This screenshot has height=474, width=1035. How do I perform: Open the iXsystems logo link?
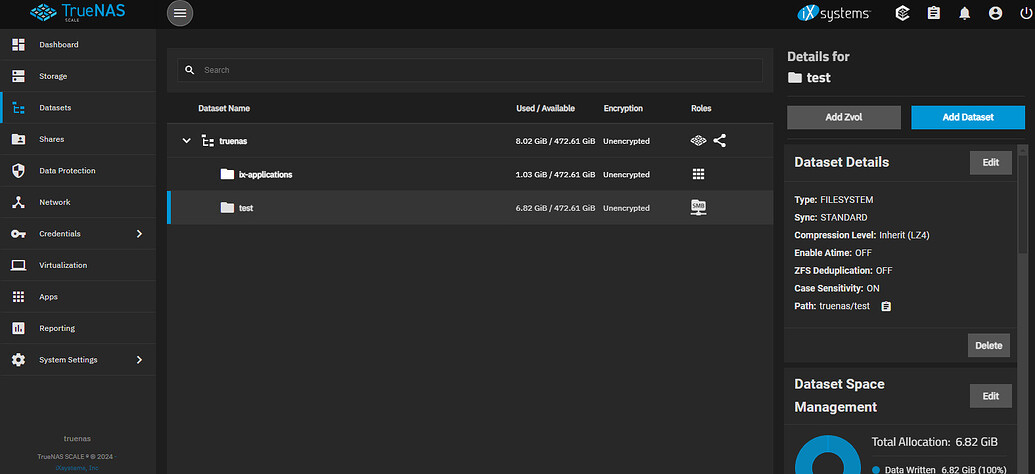[x=834, y=13]
